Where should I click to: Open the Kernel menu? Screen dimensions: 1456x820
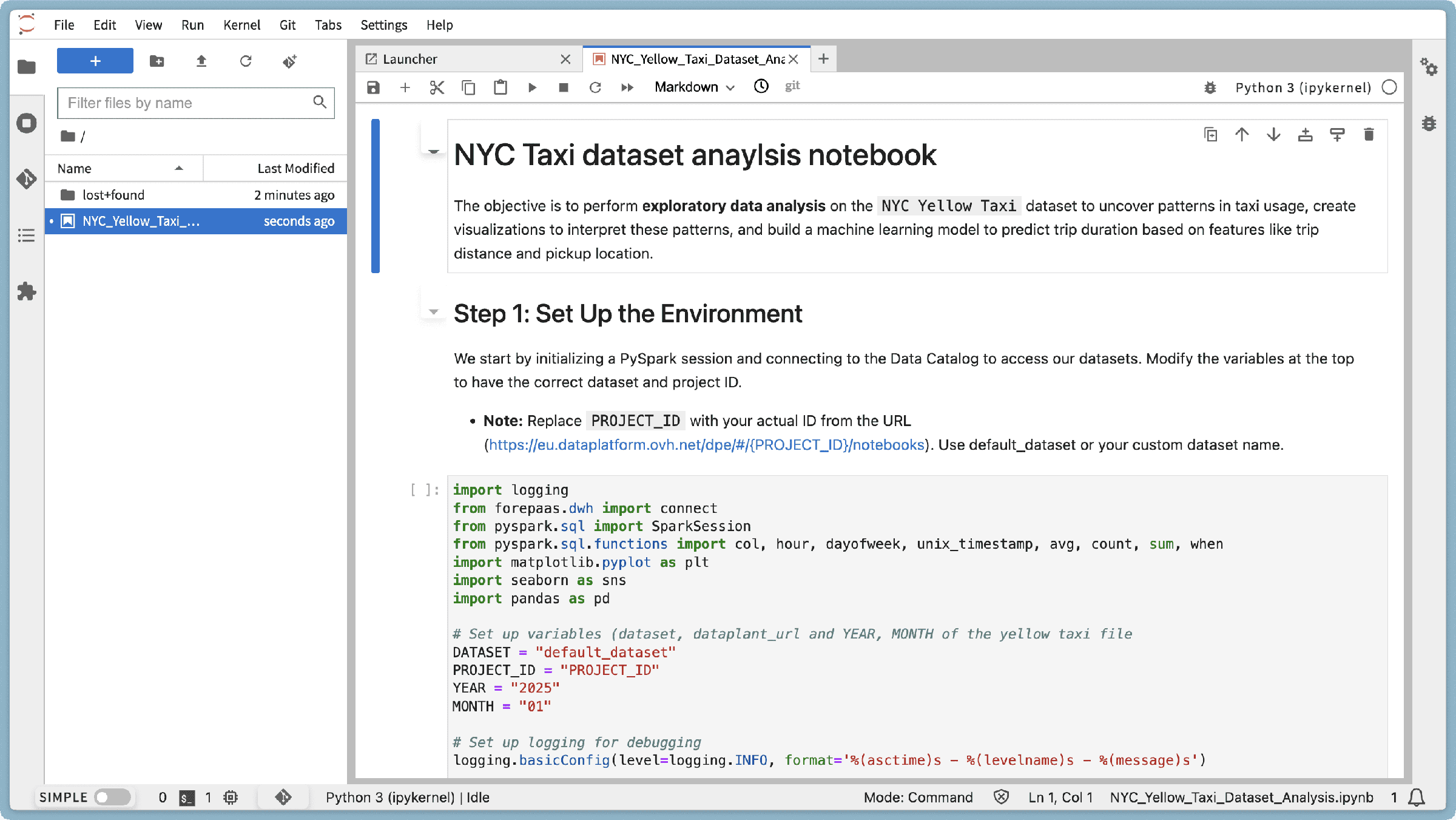click(x=241, y=25)
